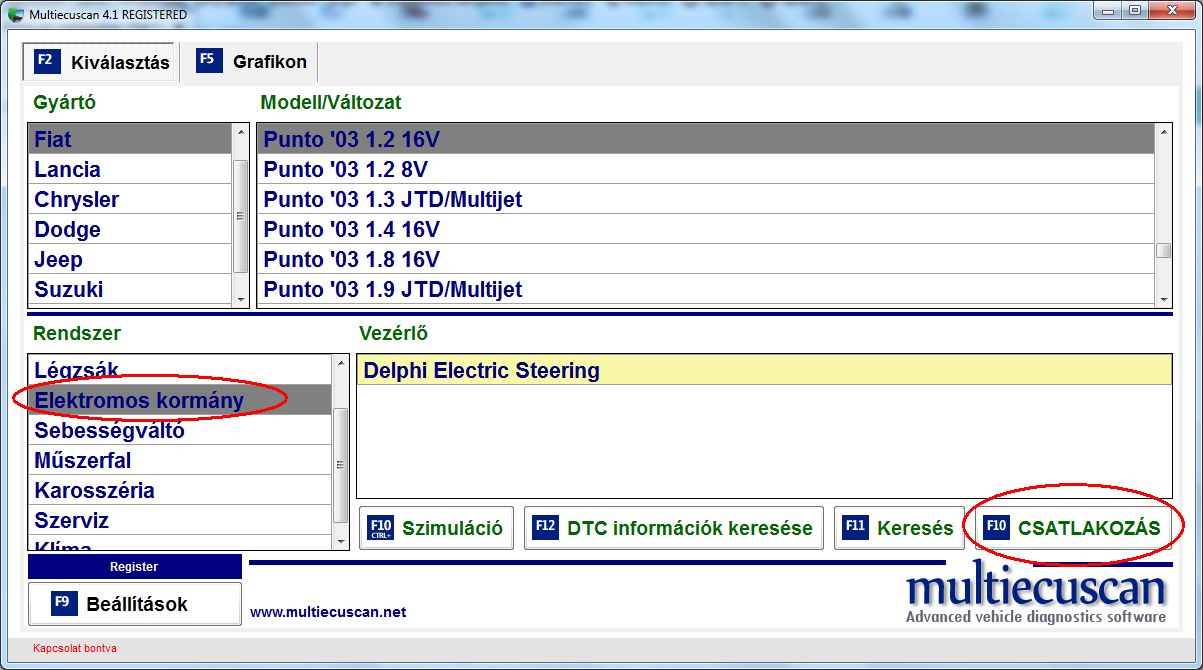Start Keresés scan button
Image resolution: width=1203 pixels, height=670 pixels.
[899, 528]
